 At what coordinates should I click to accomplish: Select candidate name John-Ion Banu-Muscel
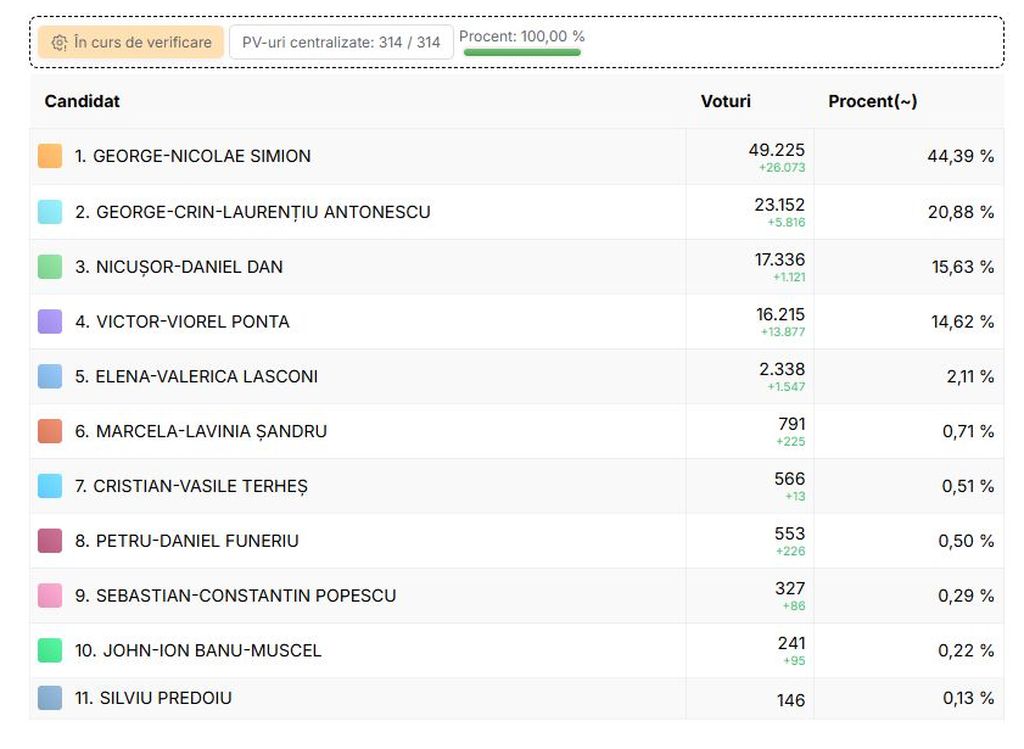coord(198,651)
